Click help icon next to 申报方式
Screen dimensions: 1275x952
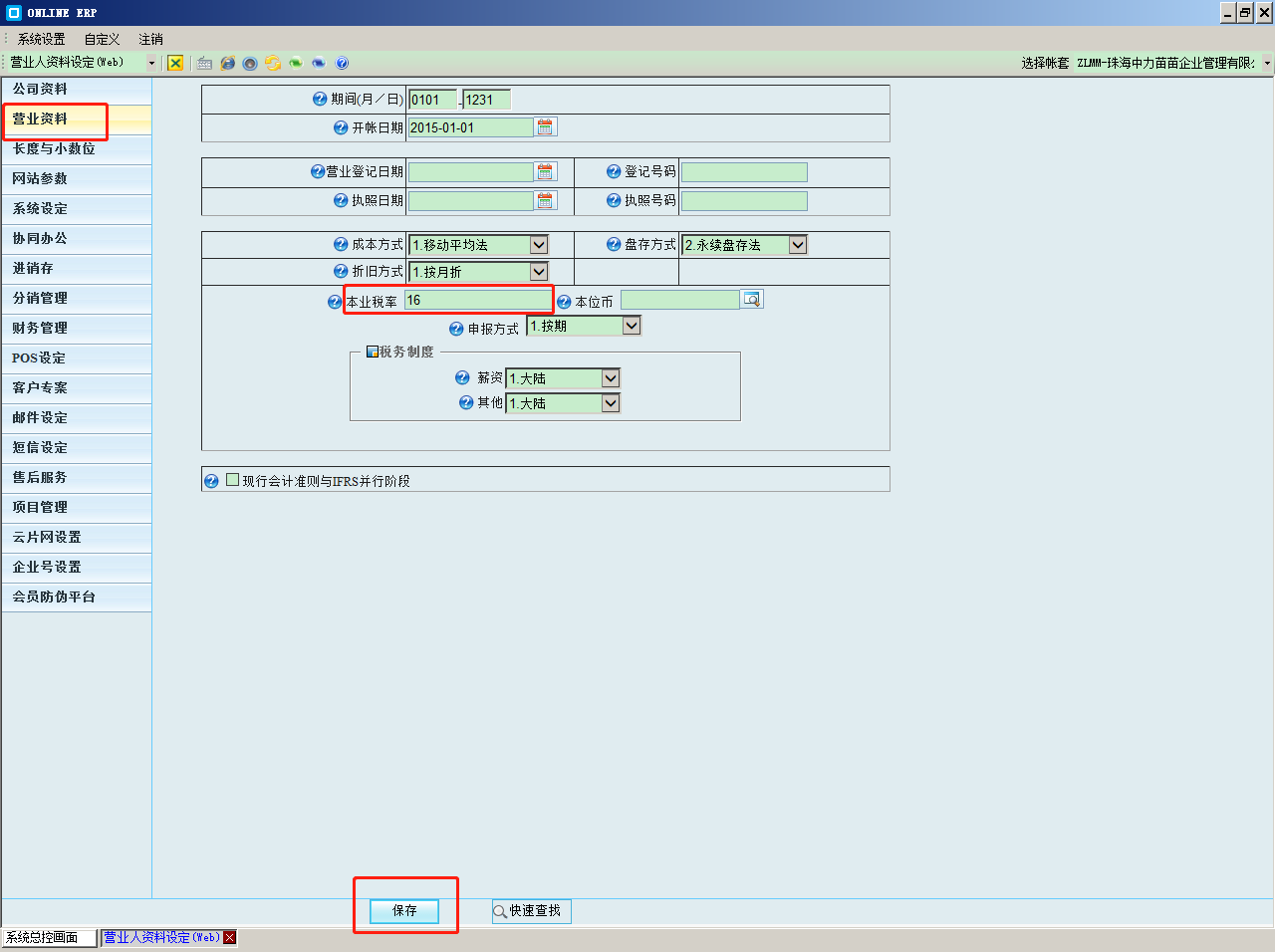point(456,329)
